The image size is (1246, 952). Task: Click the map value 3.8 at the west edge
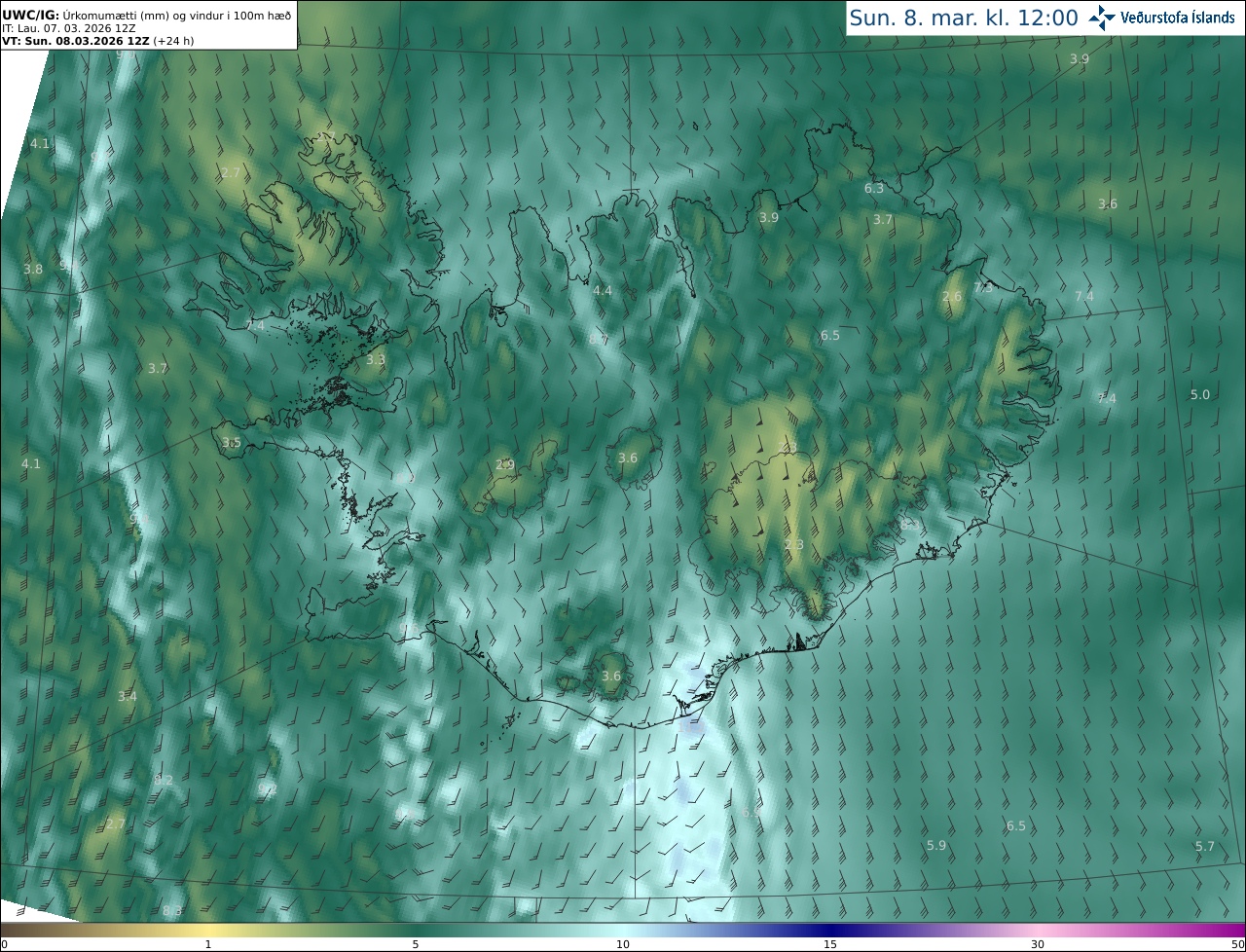[33, 269]
